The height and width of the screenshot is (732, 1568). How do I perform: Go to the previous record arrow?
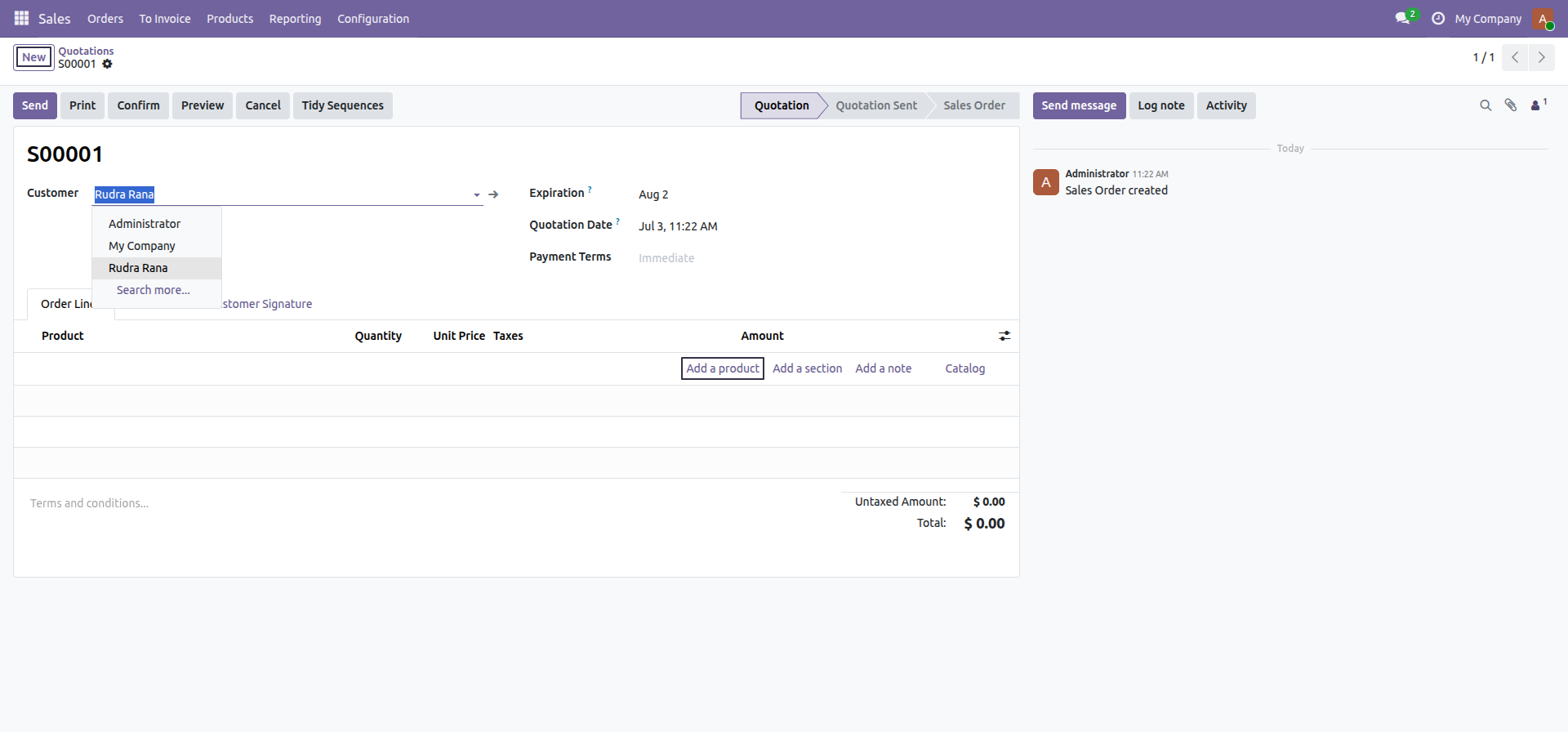tap(1515, 57)
